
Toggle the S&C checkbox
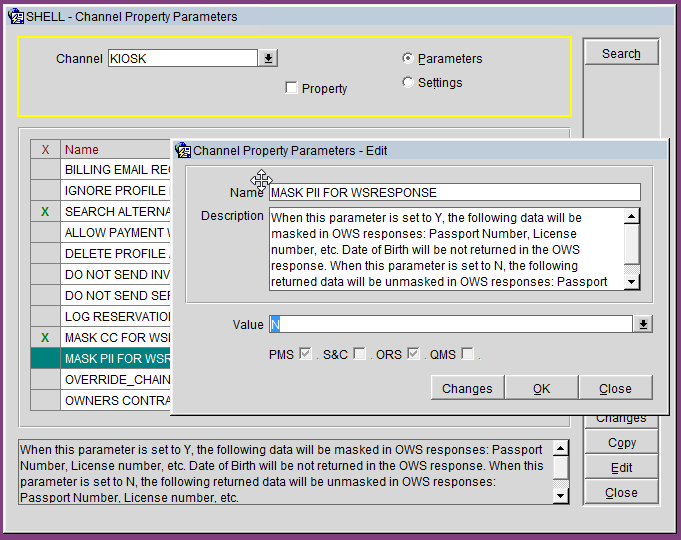[x=360, y=354]
